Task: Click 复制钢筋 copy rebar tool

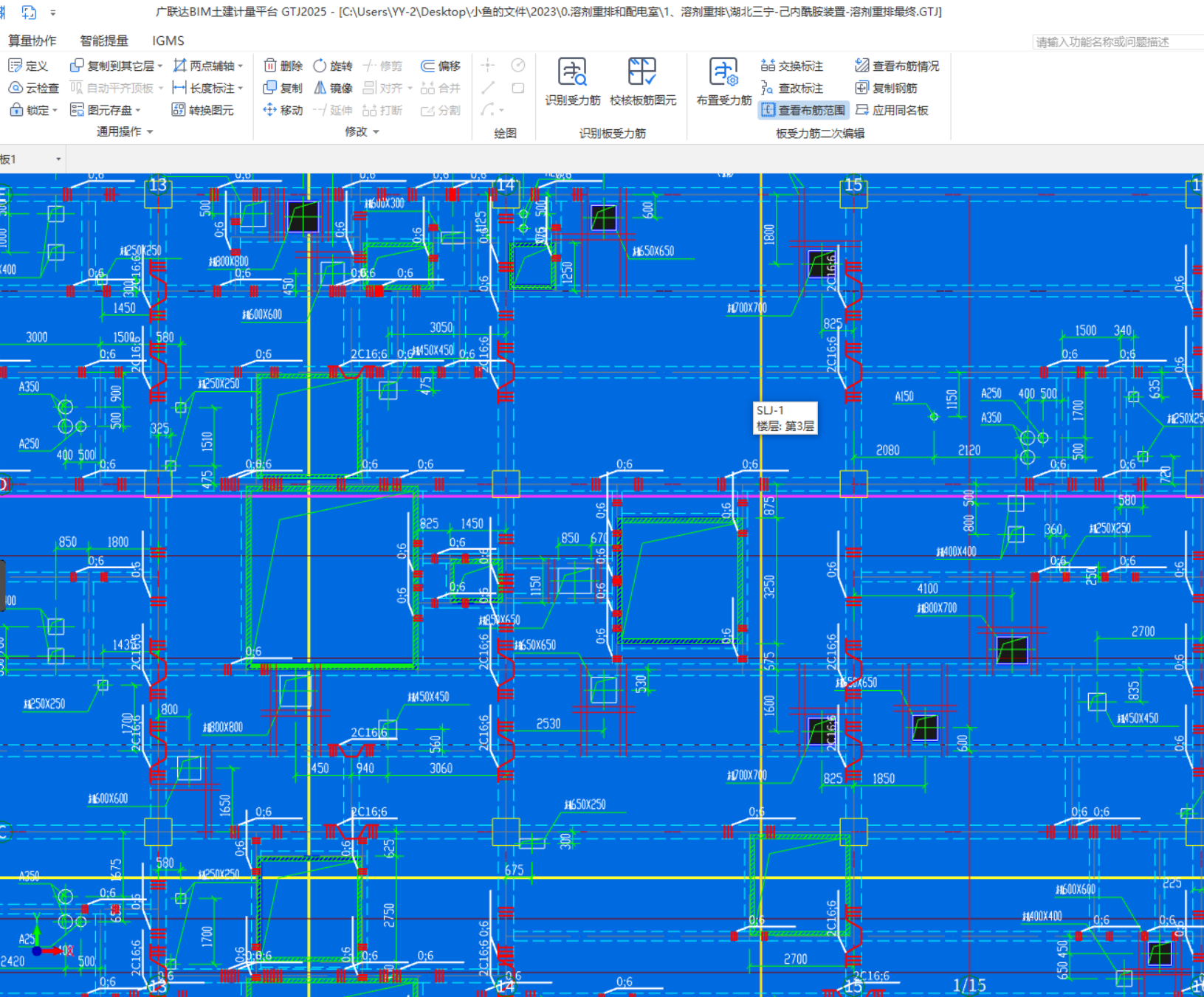Action: coord(886,88)
